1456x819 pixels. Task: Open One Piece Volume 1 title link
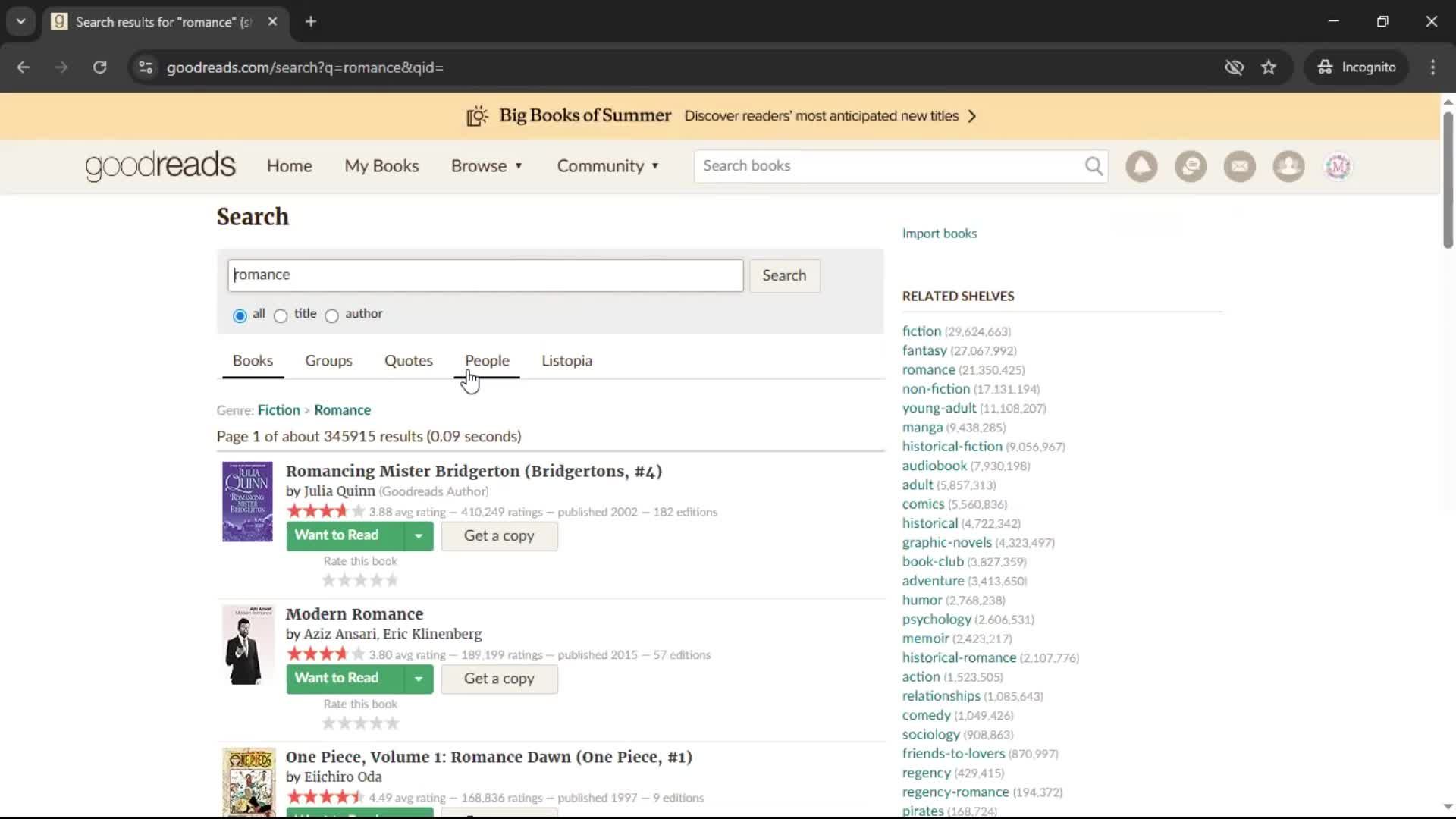(x=488, y=757)
